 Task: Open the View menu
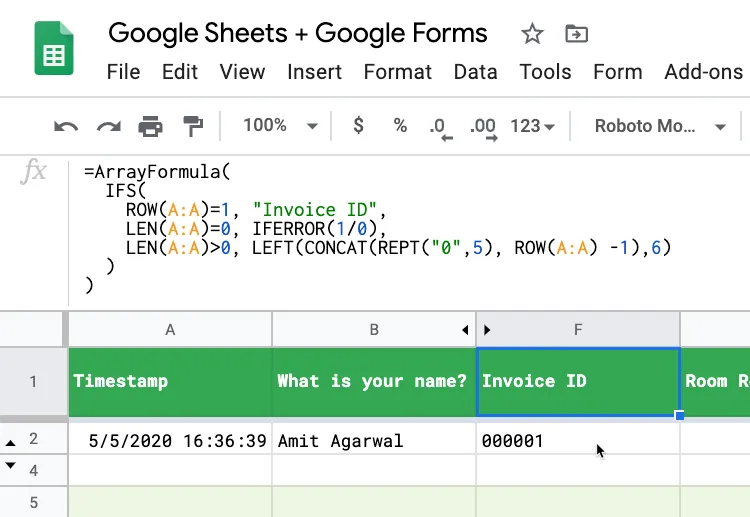(242, 72)
